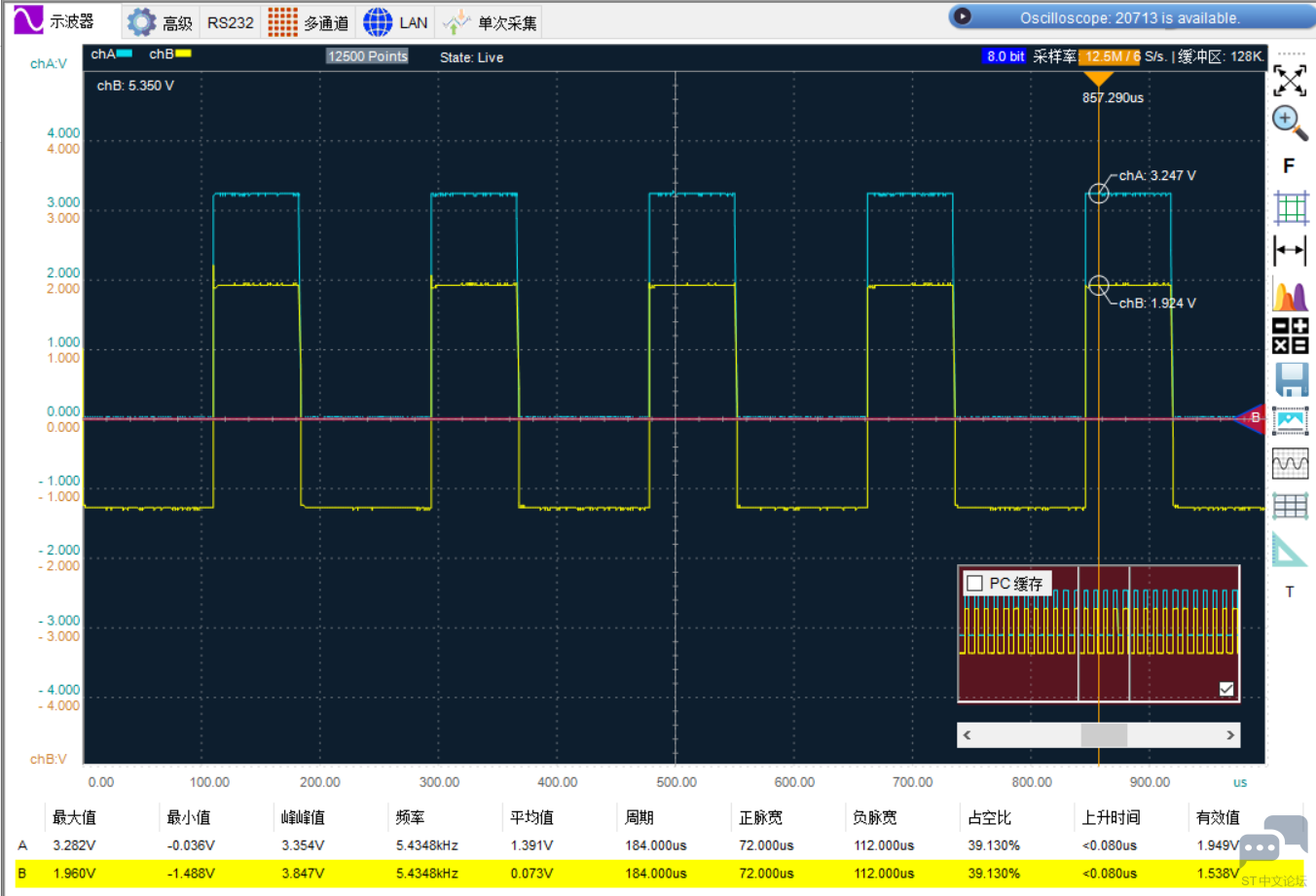The width and height of the screenshot is (1316, 896).
Task: Click channel A frequency 5.4348kHz
Action: [x=426, y=845]
